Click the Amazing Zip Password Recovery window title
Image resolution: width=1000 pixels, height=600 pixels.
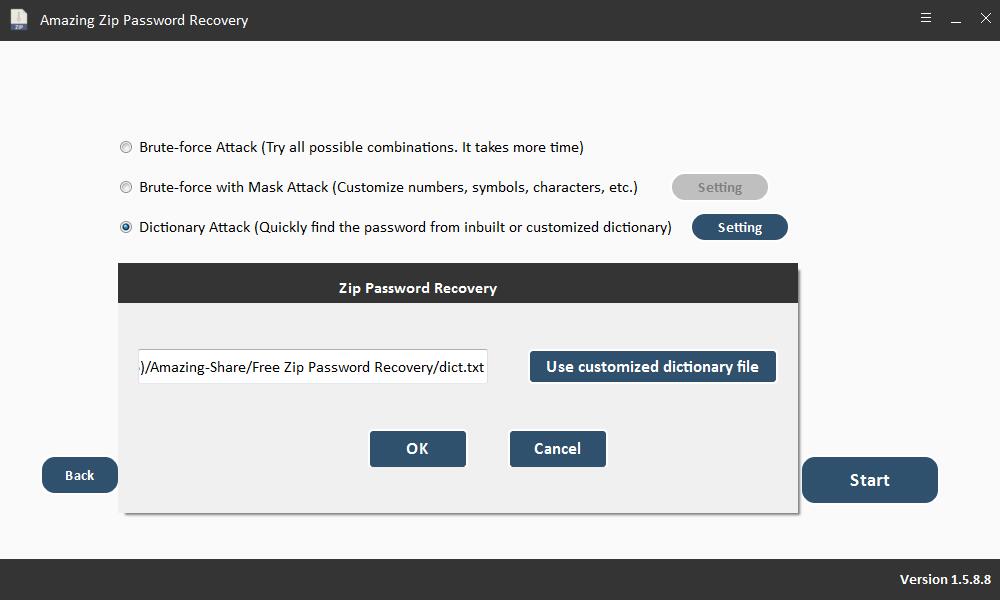144,20
